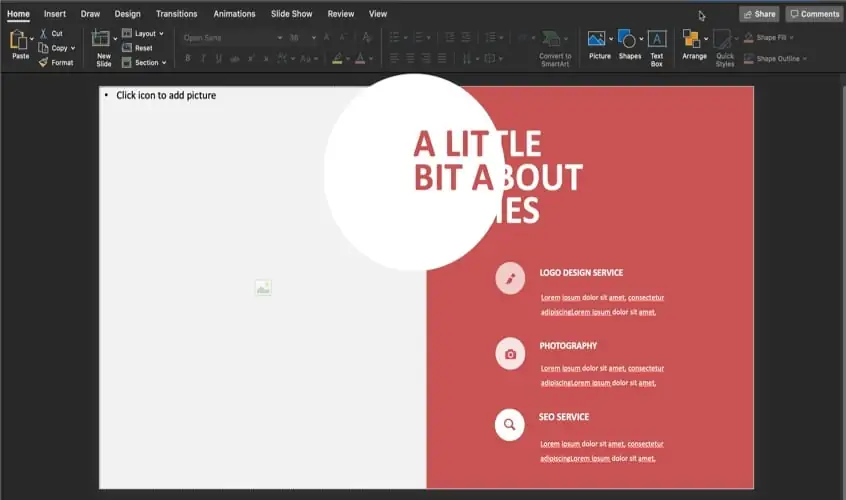
Task: Switch to the Transitions tab
Action: tap(177, 14)
